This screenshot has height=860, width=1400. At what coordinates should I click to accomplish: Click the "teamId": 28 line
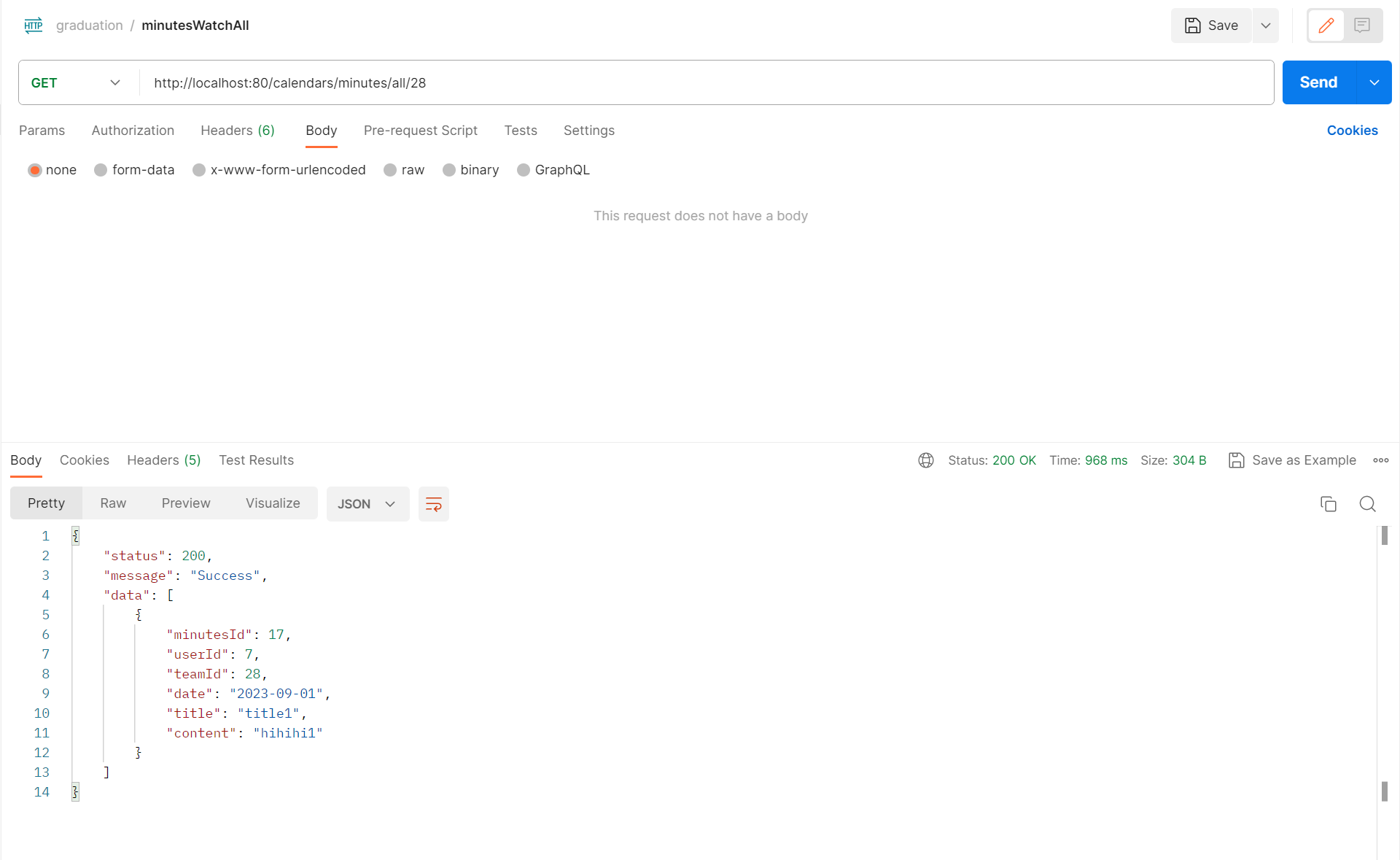217,674
